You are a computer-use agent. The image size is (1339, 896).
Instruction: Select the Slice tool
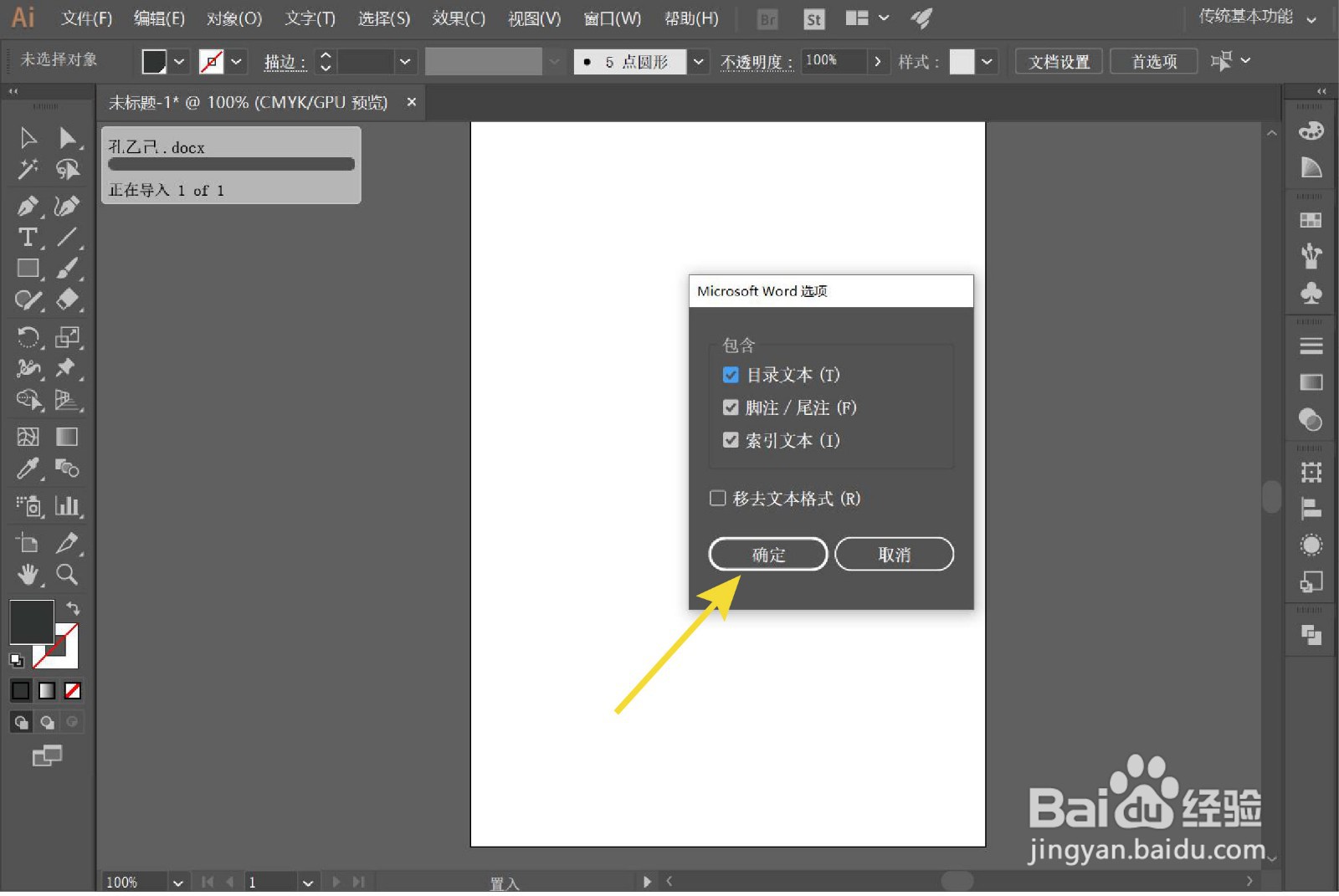(x=68, y=543)
